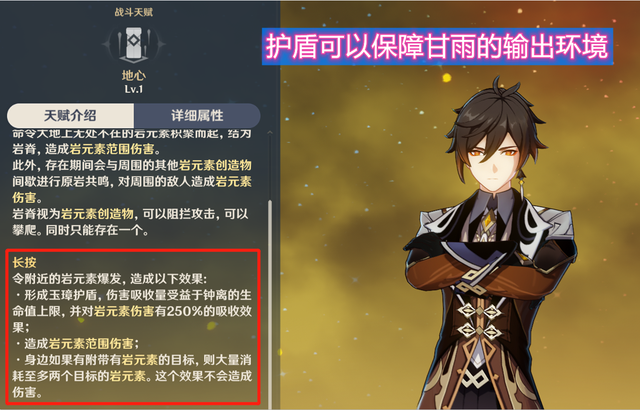Click the 地心 skill name text
This screenshot has height=410, width=640.
(x=133, y=75)
